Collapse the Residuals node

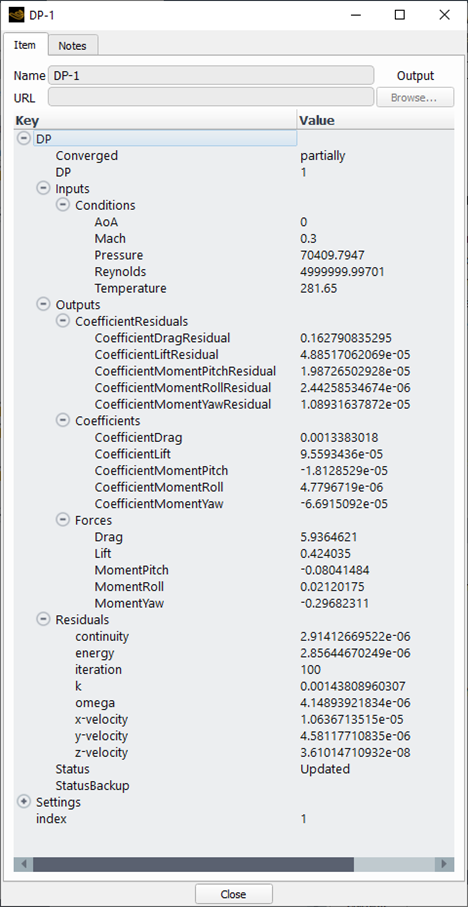(43, 620)
